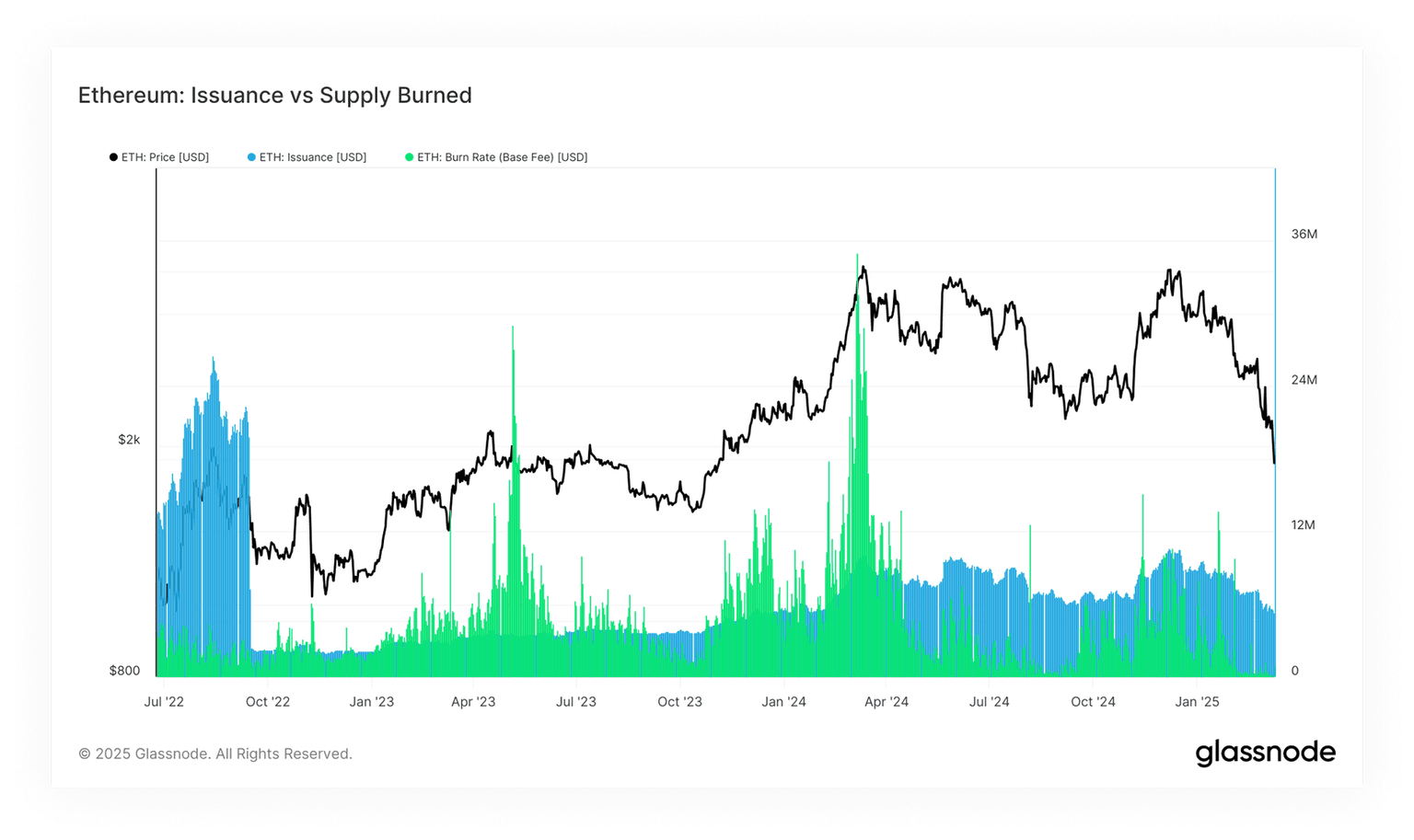Click the chart title Ethereum: Issuance vs Supply Burned
Image resolution: width=1414 pixels, height=840 pixels.
[274, 96]
